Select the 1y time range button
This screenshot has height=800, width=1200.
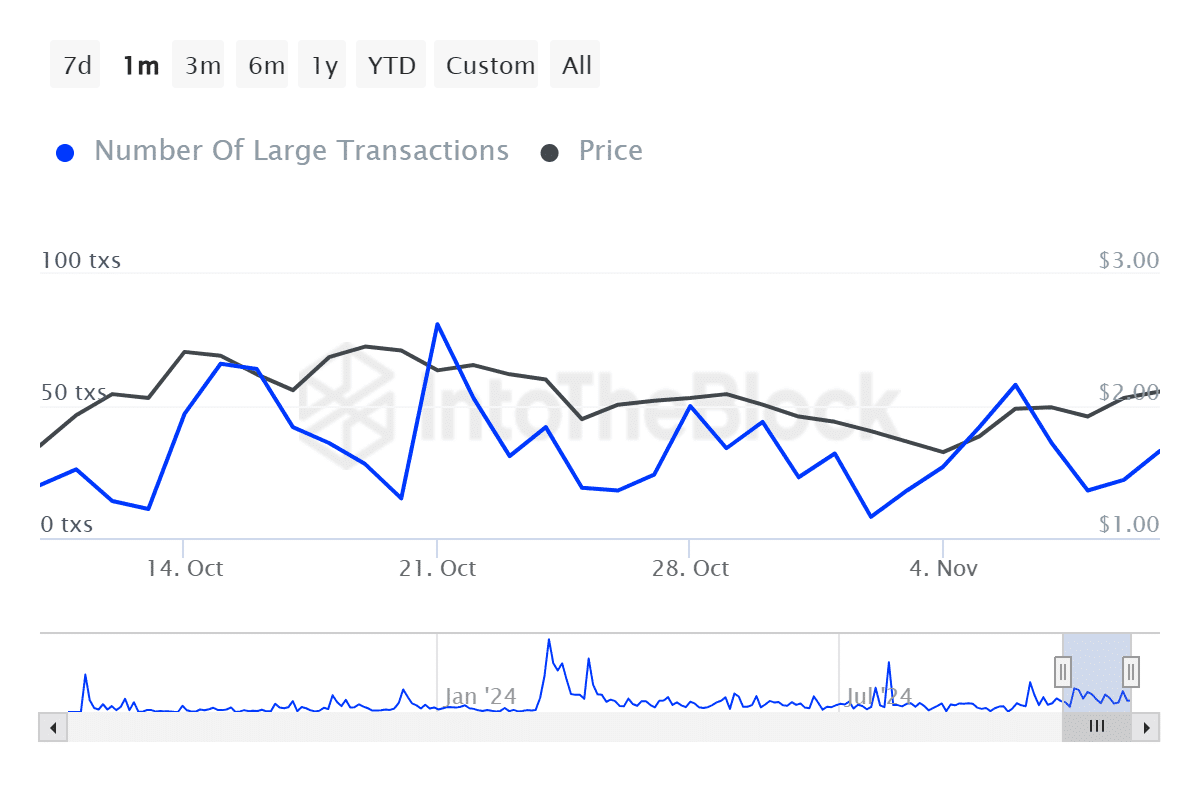(322, 64)
